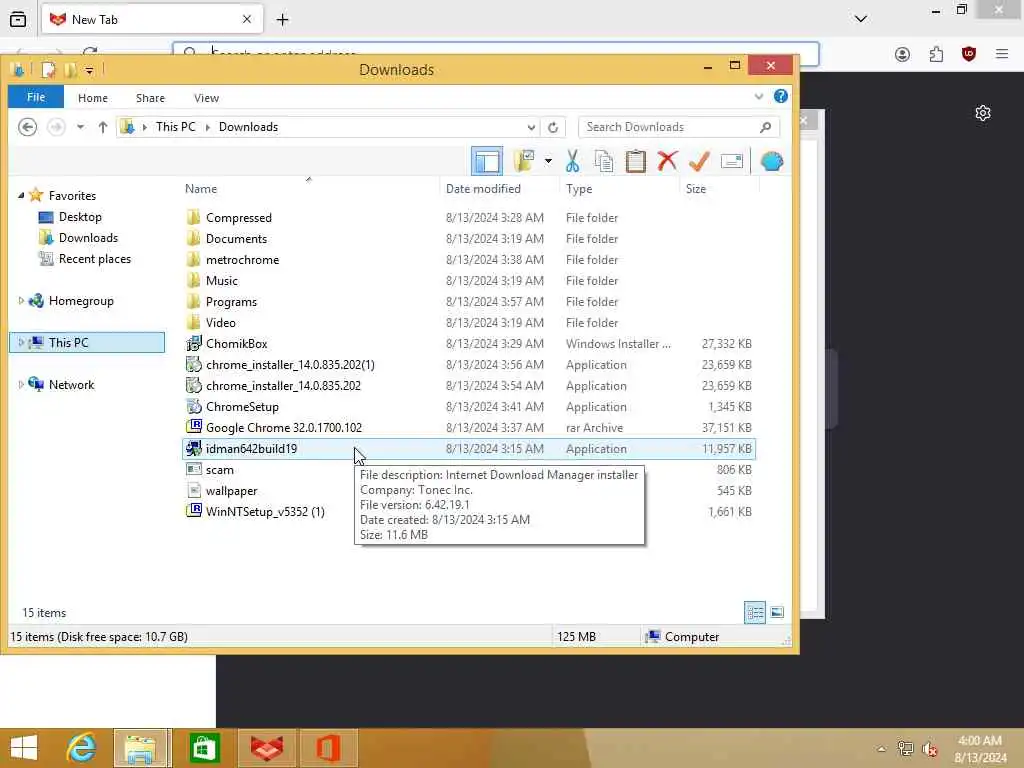
Task: Select Desktop under Favorites
Action: [80, 217]
